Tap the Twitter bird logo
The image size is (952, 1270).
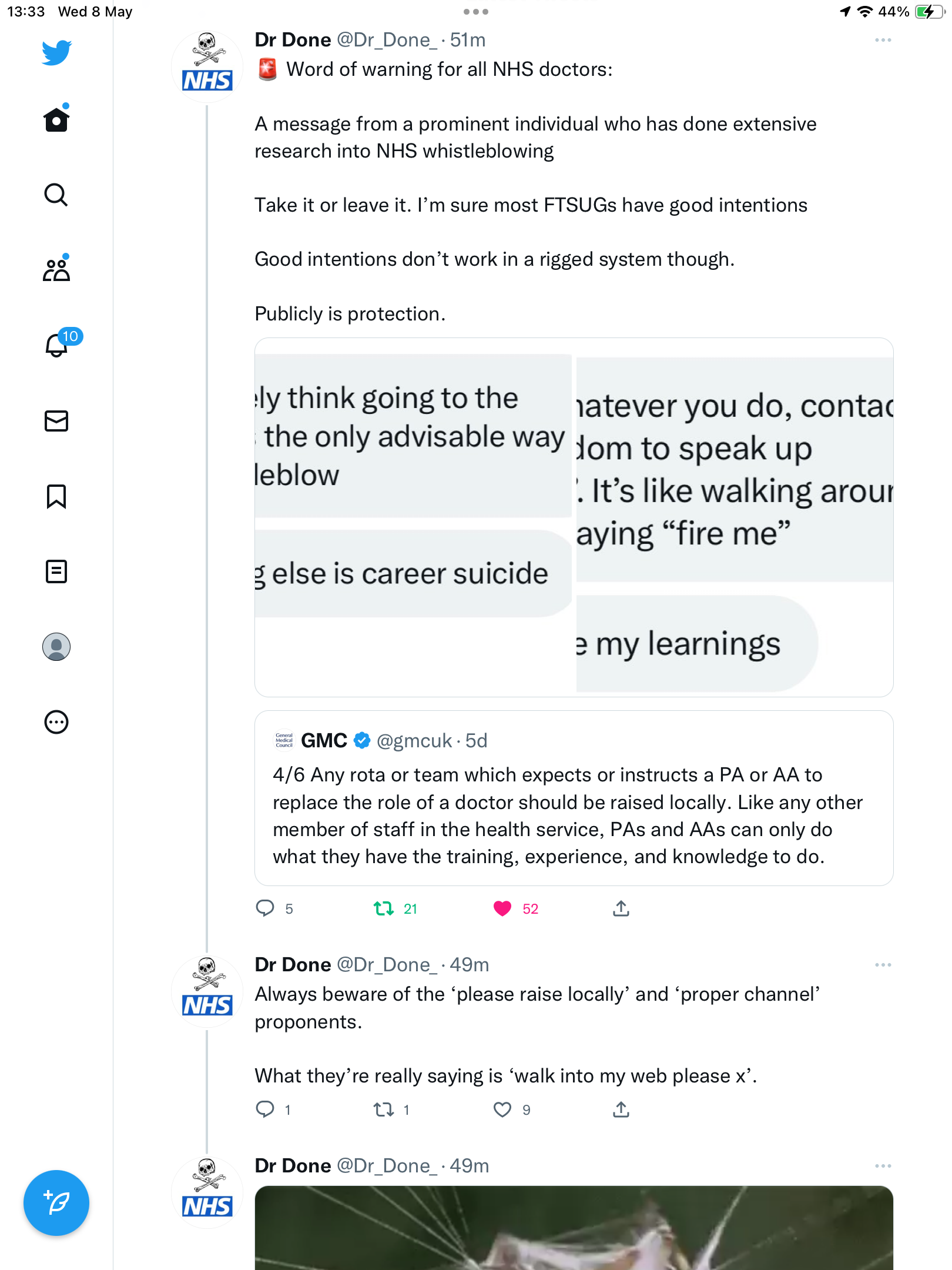(x=56, y=53)
